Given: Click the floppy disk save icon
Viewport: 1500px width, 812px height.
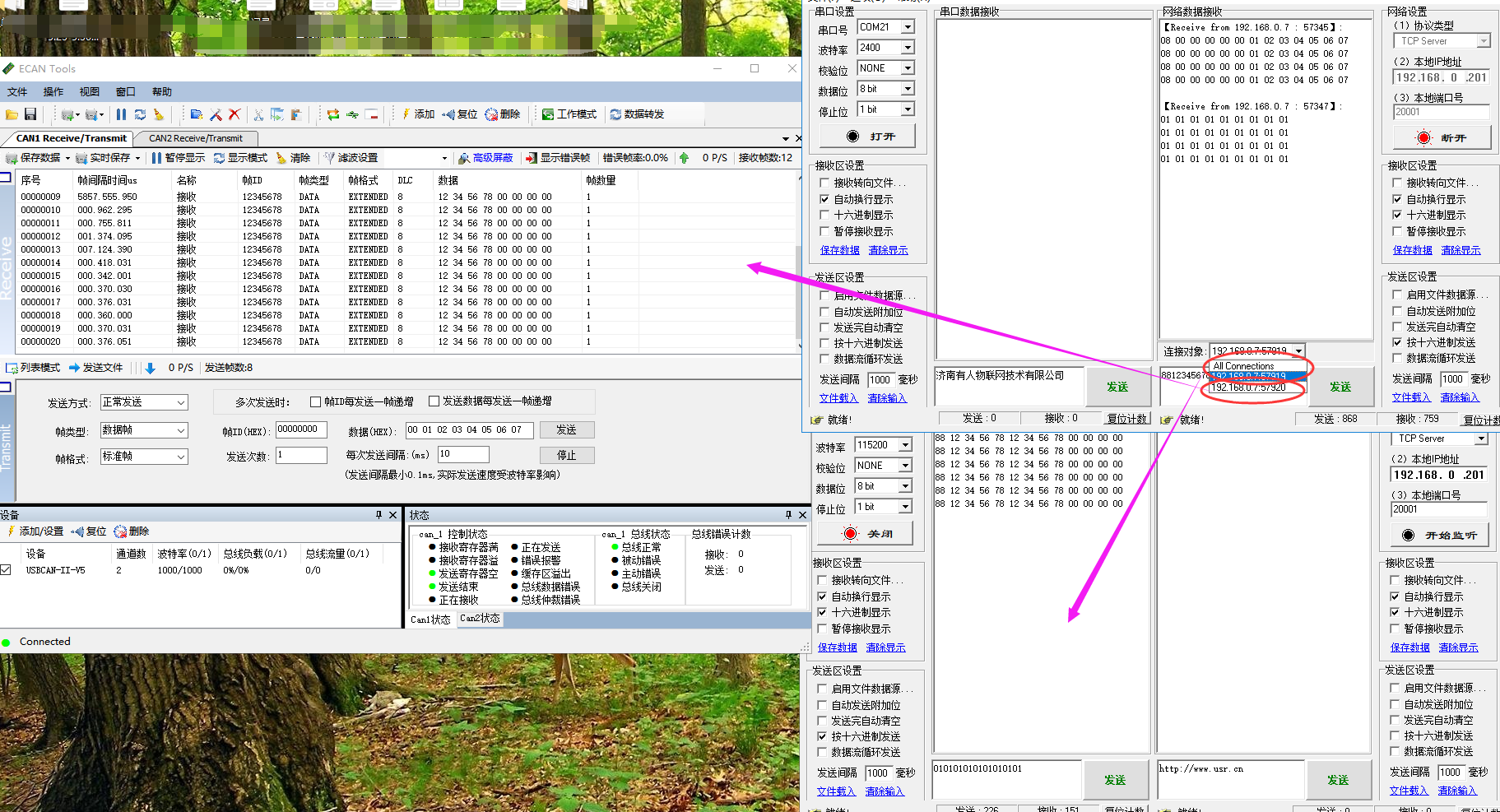Looking at the screenshot, I should click(30, 114).
